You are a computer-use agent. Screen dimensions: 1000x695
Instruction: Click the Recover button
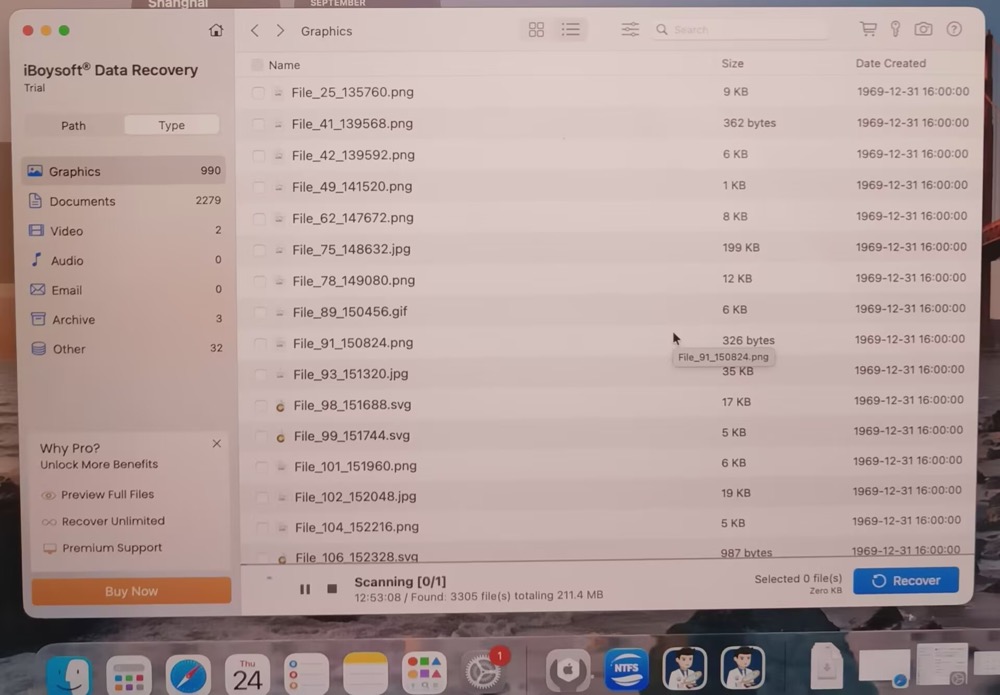pos(906,580)
